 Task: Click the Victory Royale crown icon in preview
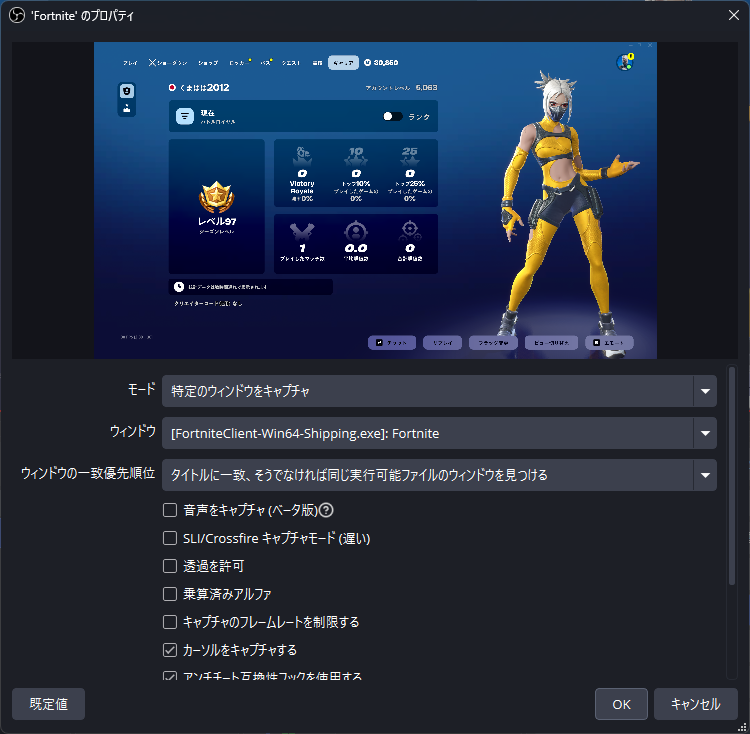tap(302, 155)
